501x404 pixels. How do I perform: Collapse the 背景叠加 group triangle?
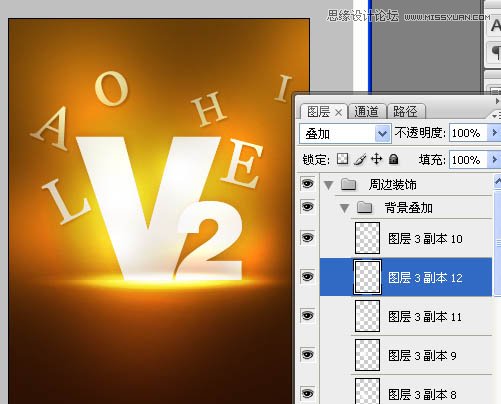[x=344, y=208]
